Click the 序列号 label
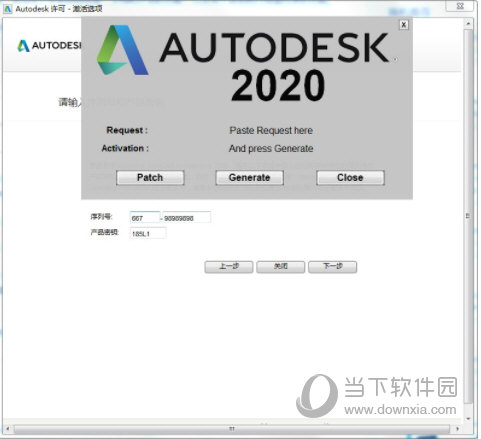 click(101, 217)
